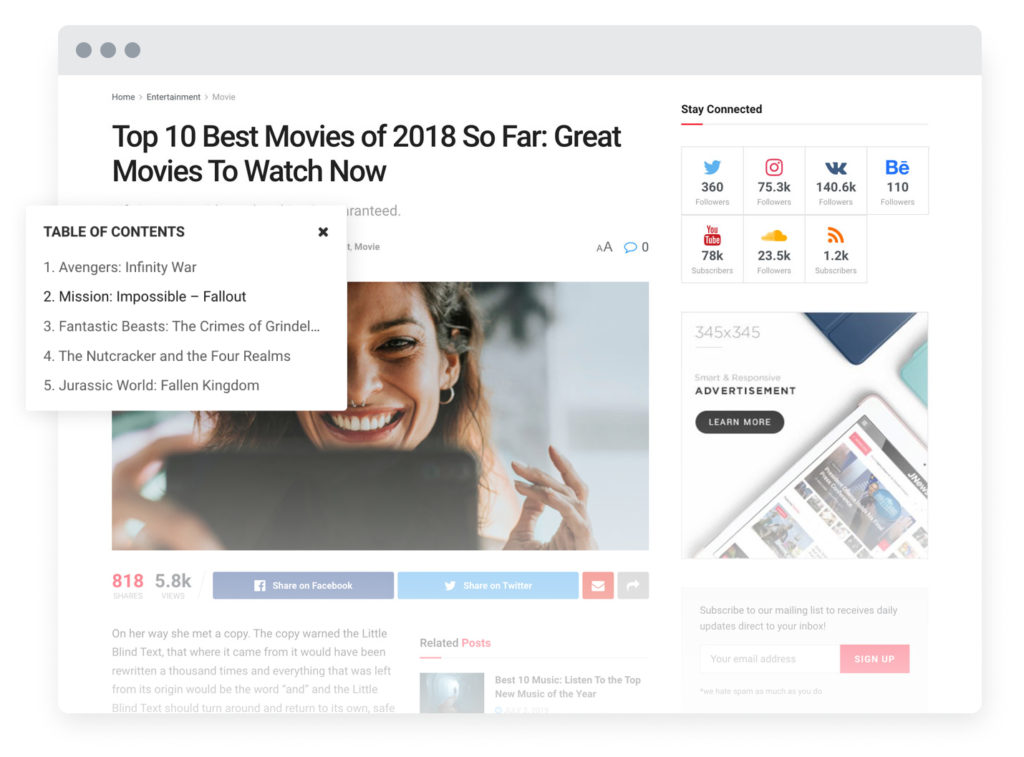The height and width of the screenshot is (757, 1024).
Task: Share the article via email icon
Action: coord(598,586)
